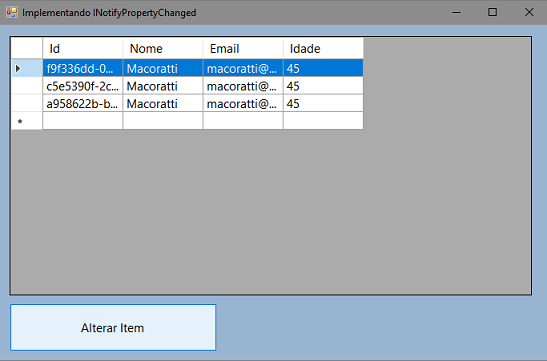
Task: Click empty Email cell in new row
Action: [243, 121]
